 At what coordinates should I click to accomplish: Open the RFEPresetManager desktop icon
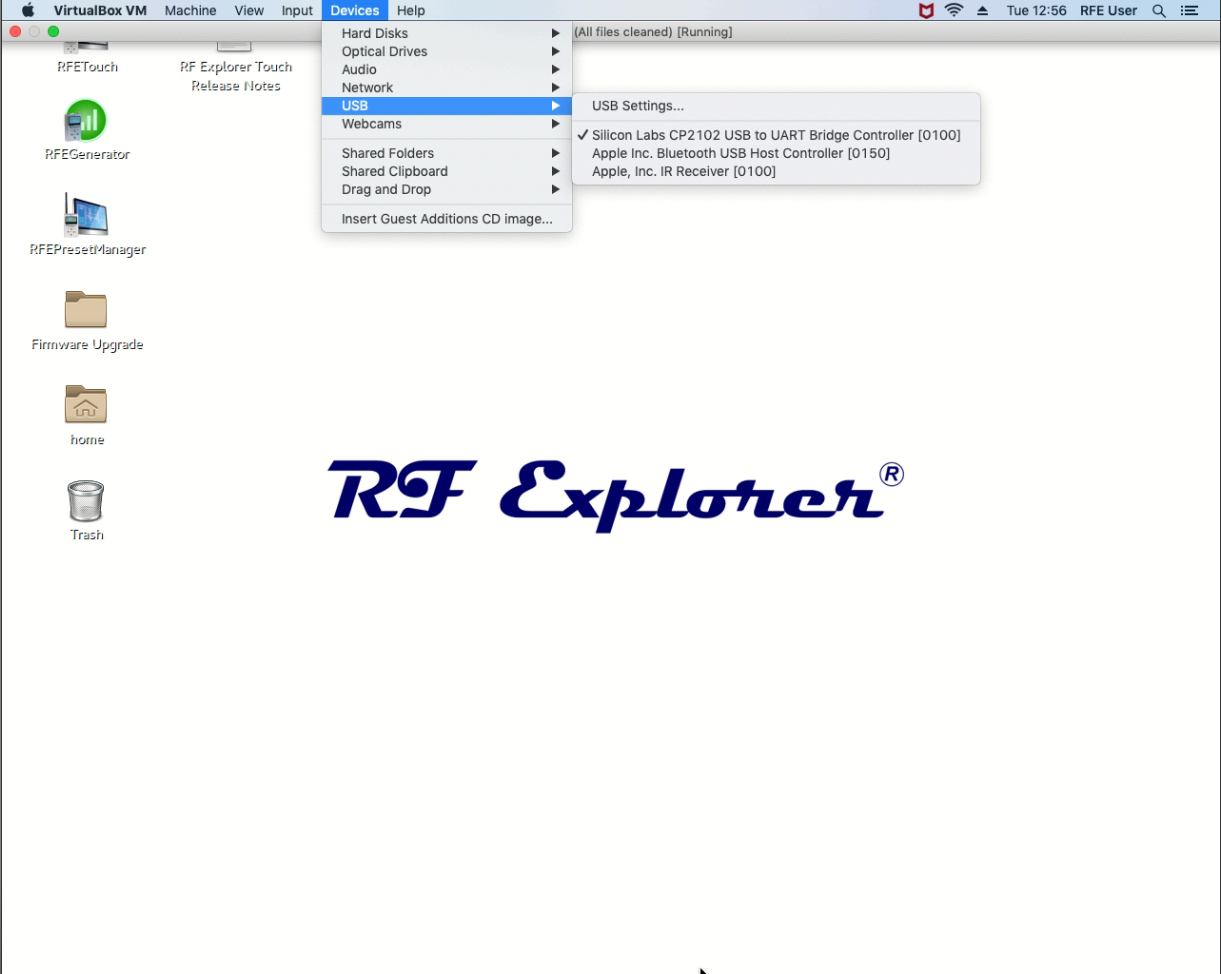(x=86, y=216)
